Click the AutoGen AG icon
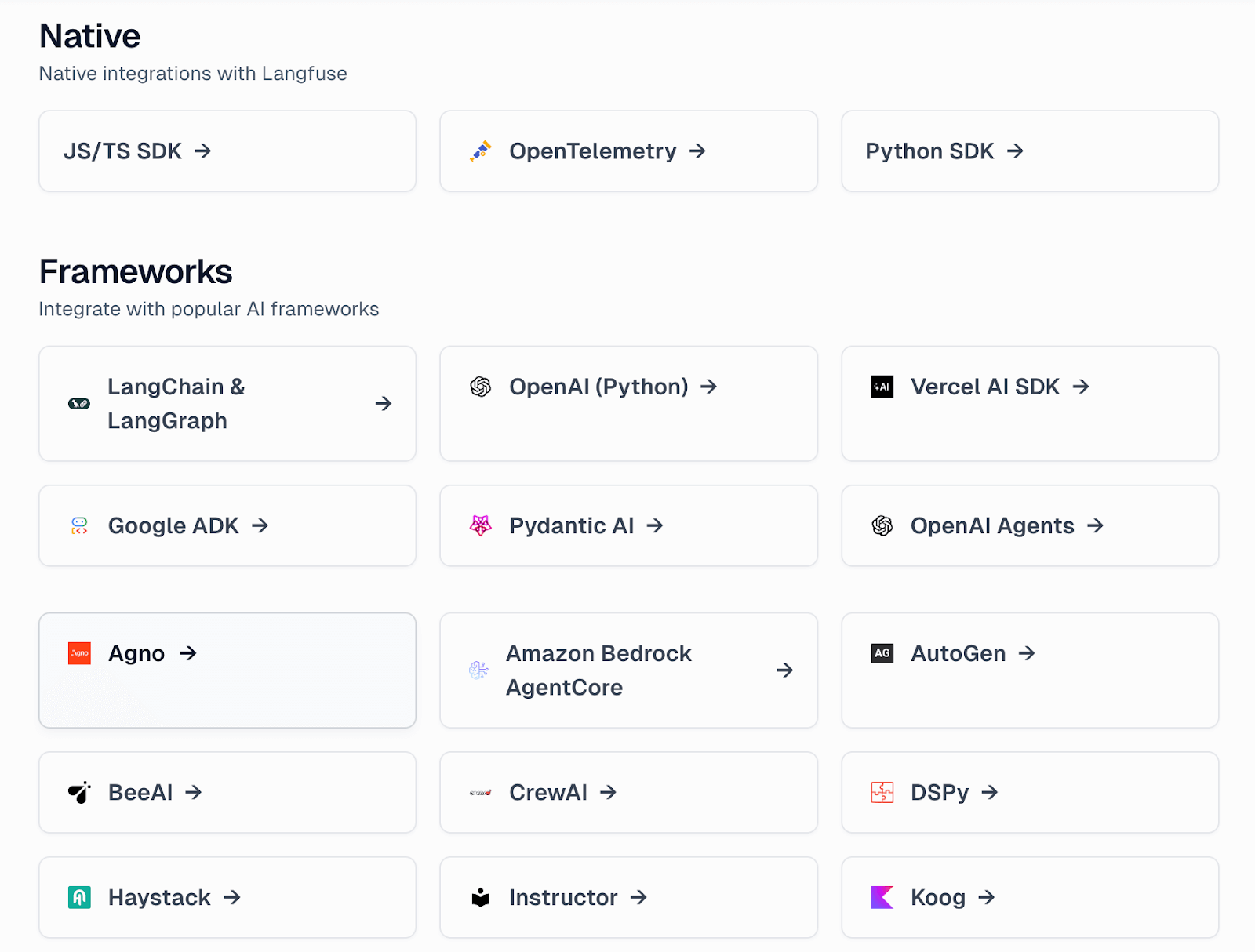1255x952 pixels. tap(882, 653)
